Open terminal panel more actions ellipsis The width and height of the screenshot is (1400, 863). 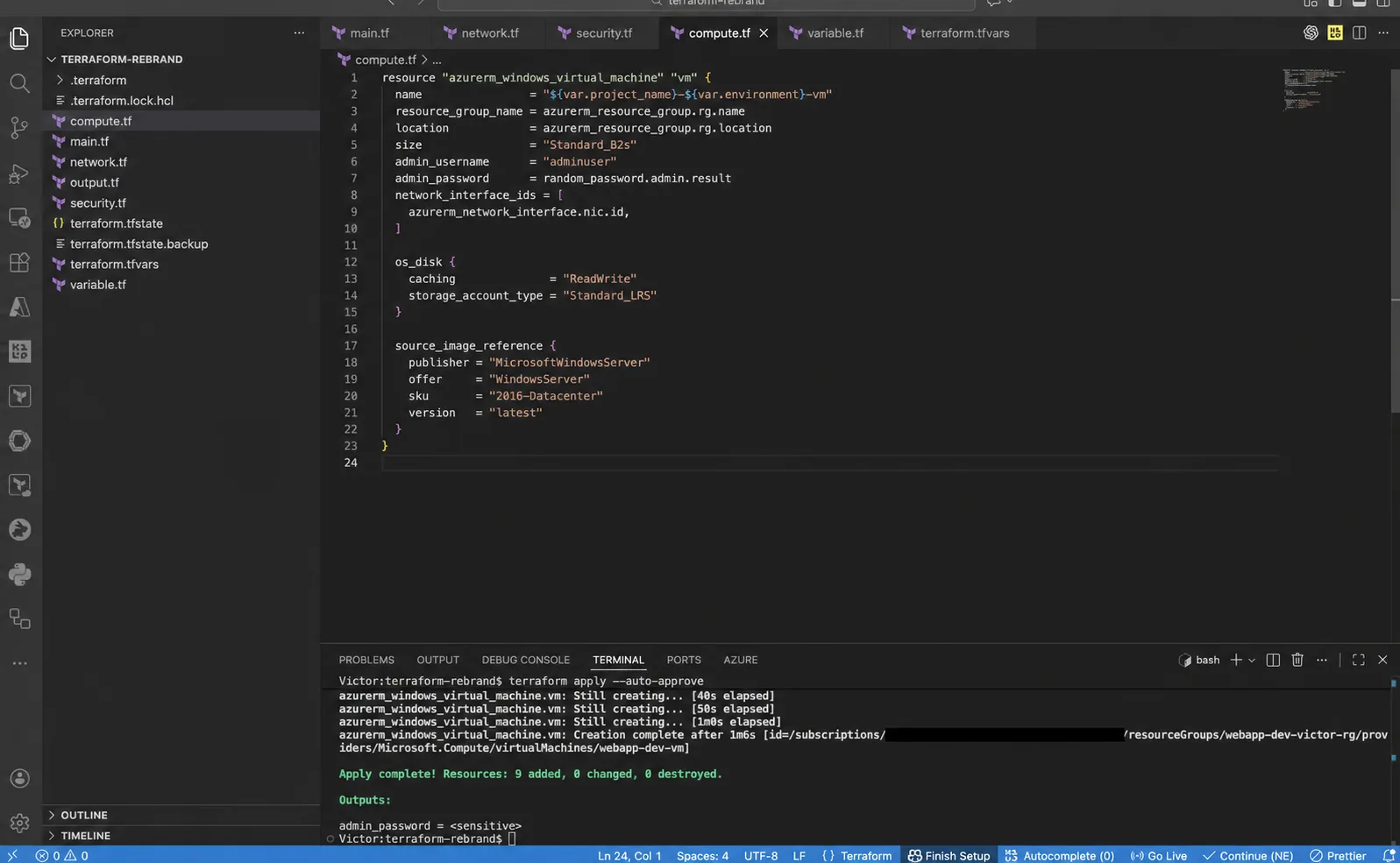[x=1322, y=660]
